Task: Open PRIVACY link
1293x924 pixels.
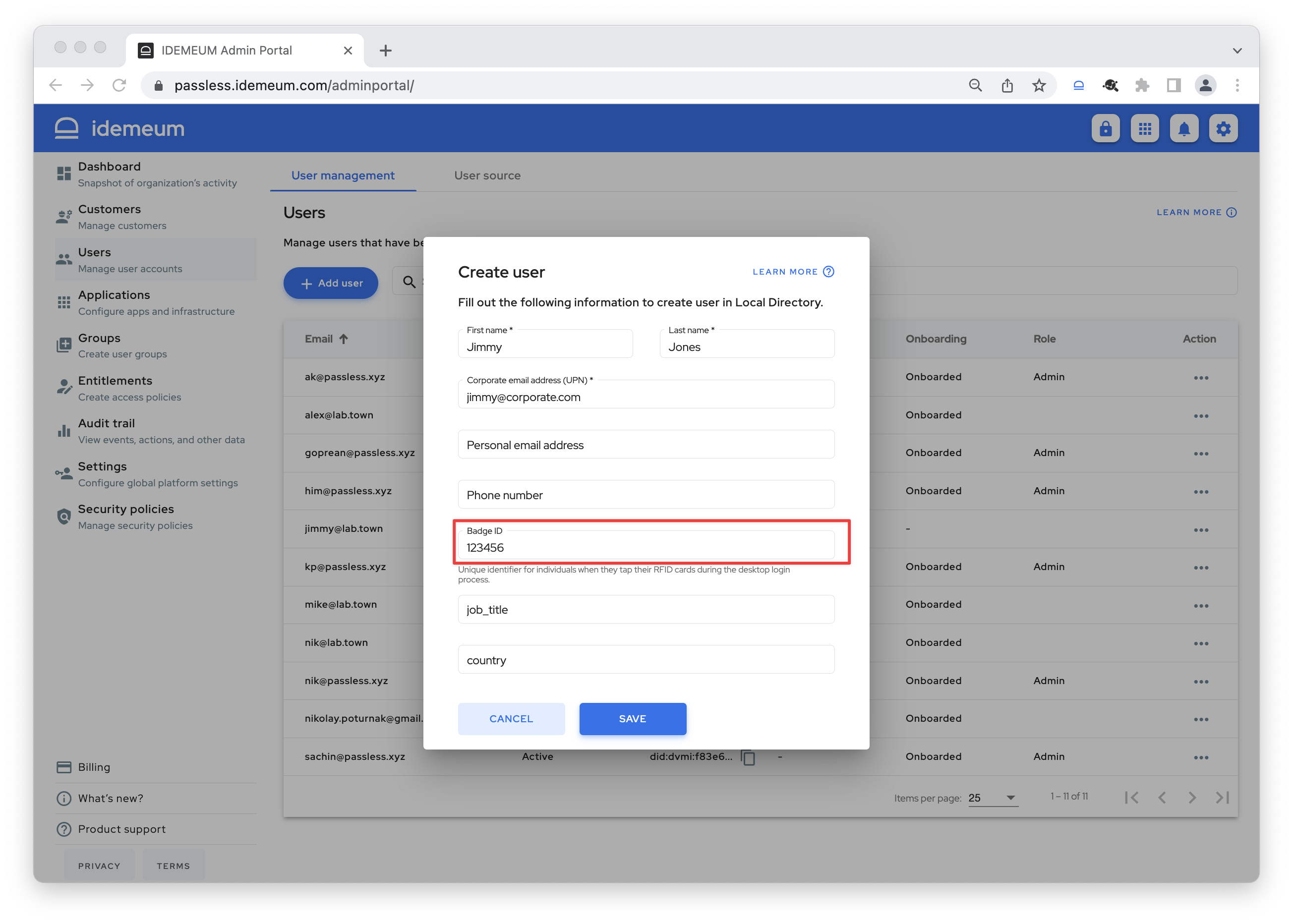Action: (x=99, y=866)
